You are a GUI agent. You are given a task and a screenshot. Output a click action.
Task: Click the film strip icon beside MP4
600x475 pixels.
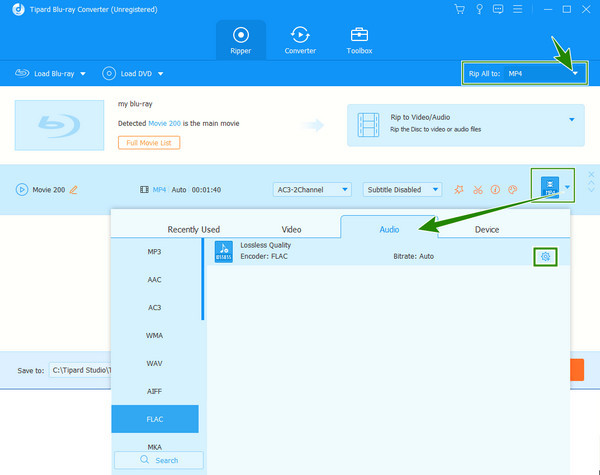pyautogui.click(x=144, y=189)
